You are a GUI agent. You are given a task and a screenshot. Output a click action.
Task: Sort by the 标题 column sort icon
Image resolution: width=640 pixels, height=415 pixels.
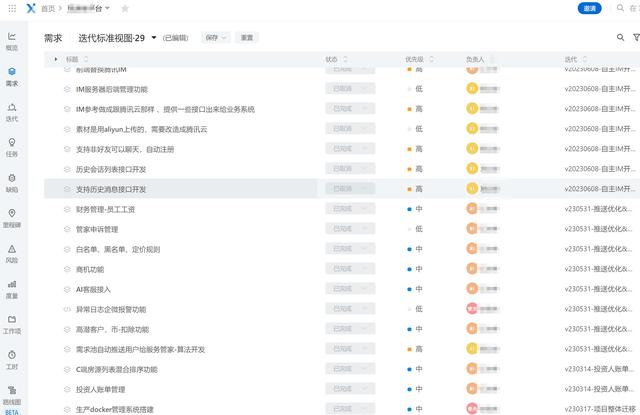tap(86, 59)
